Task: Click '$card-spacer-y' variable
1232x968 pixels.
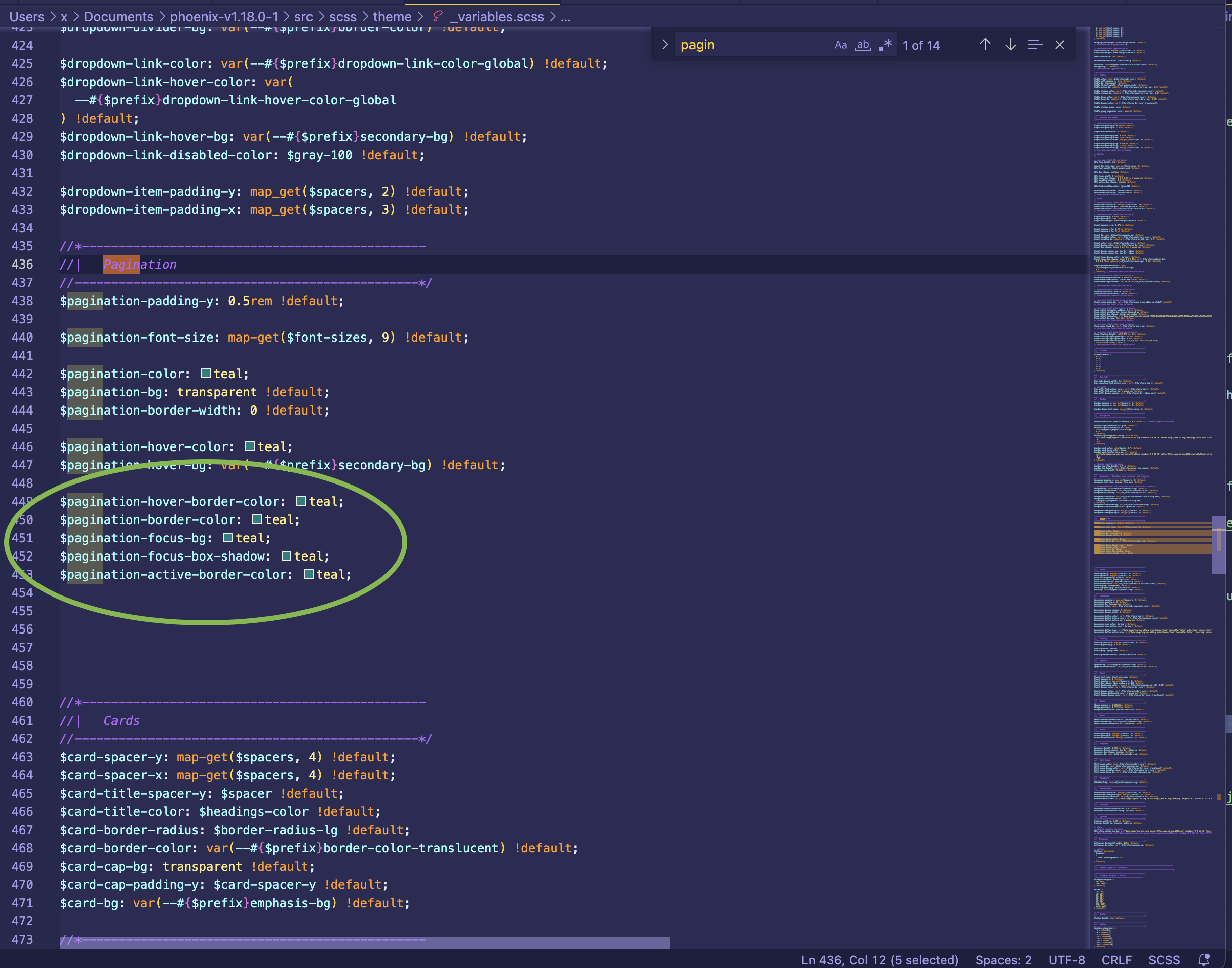Action: [x=111, y=757]
